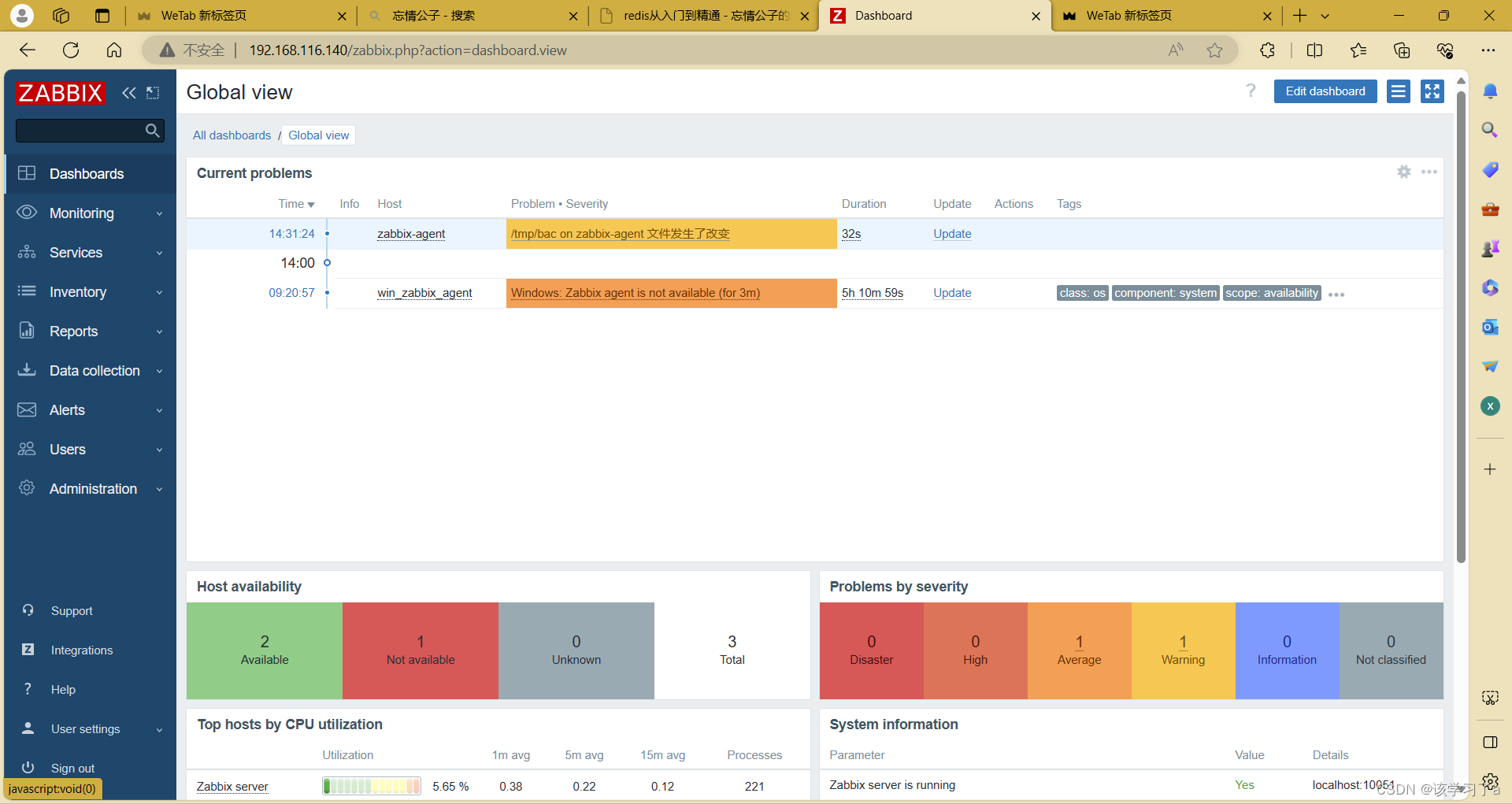Click the yellow Warning severity block
Viewport: 1512px width, 804px height.
[x=1183, y=650]
